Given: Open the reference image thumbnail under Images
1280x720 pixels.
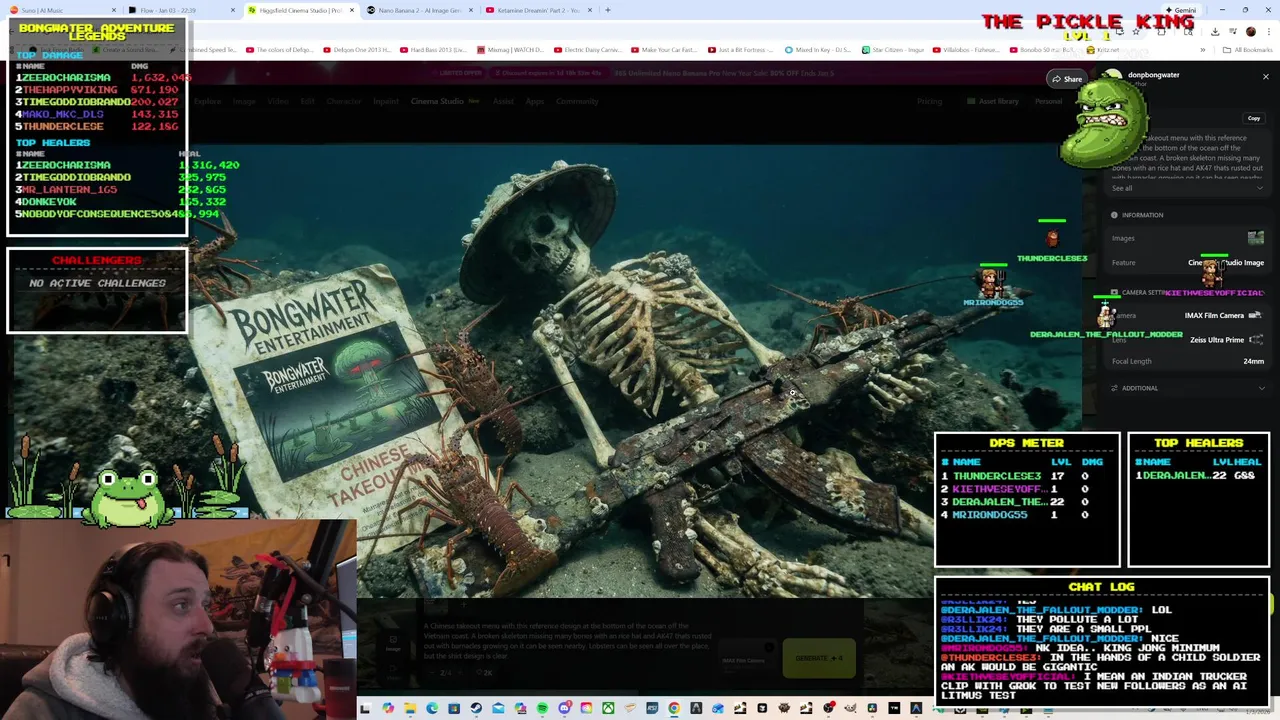Looking at the screenshot, I should coord(1255,238).
